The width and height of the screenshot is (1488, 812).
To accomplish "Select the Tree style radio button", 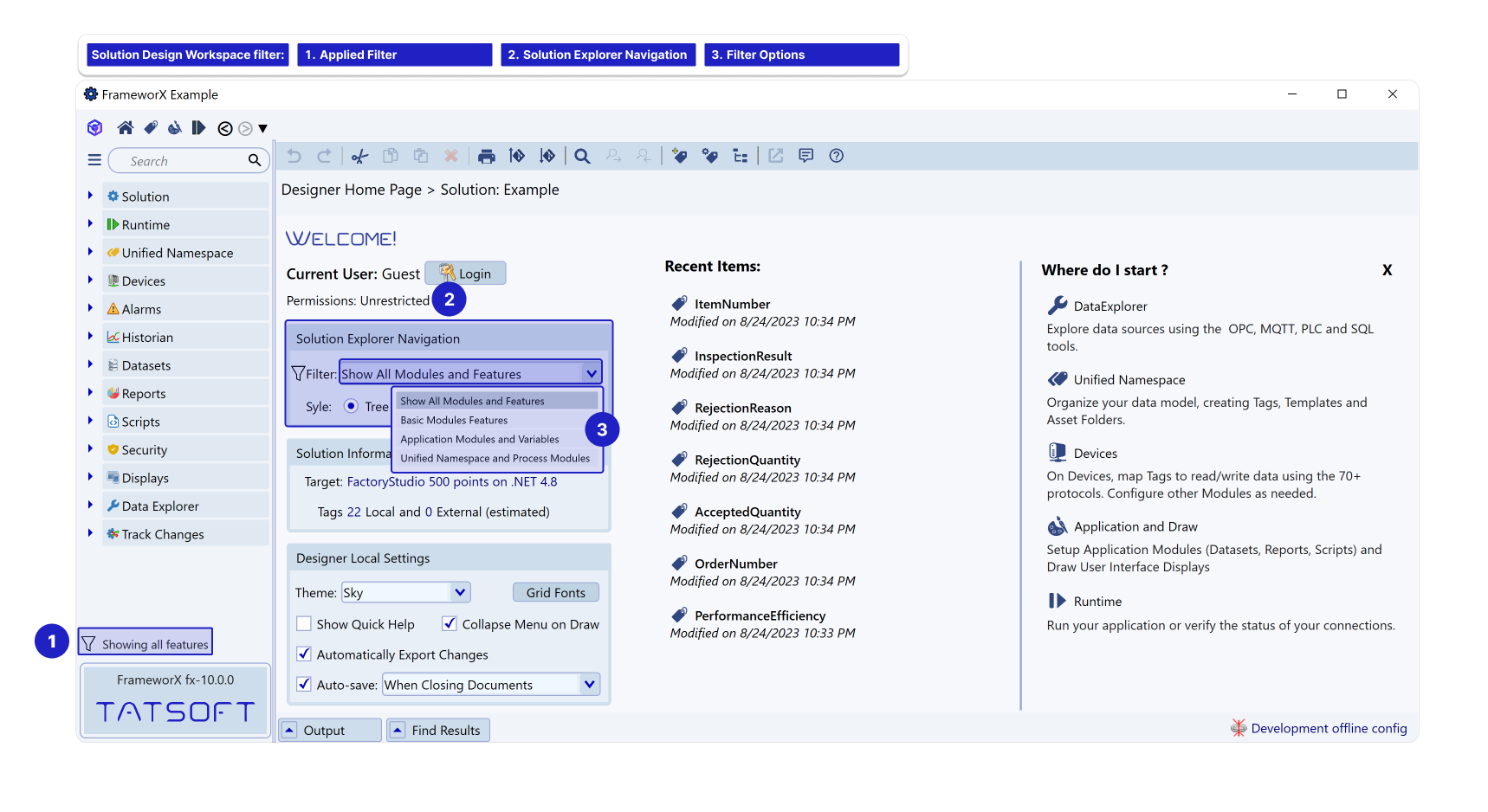I will pyautogui.click(x=351, y=406).
